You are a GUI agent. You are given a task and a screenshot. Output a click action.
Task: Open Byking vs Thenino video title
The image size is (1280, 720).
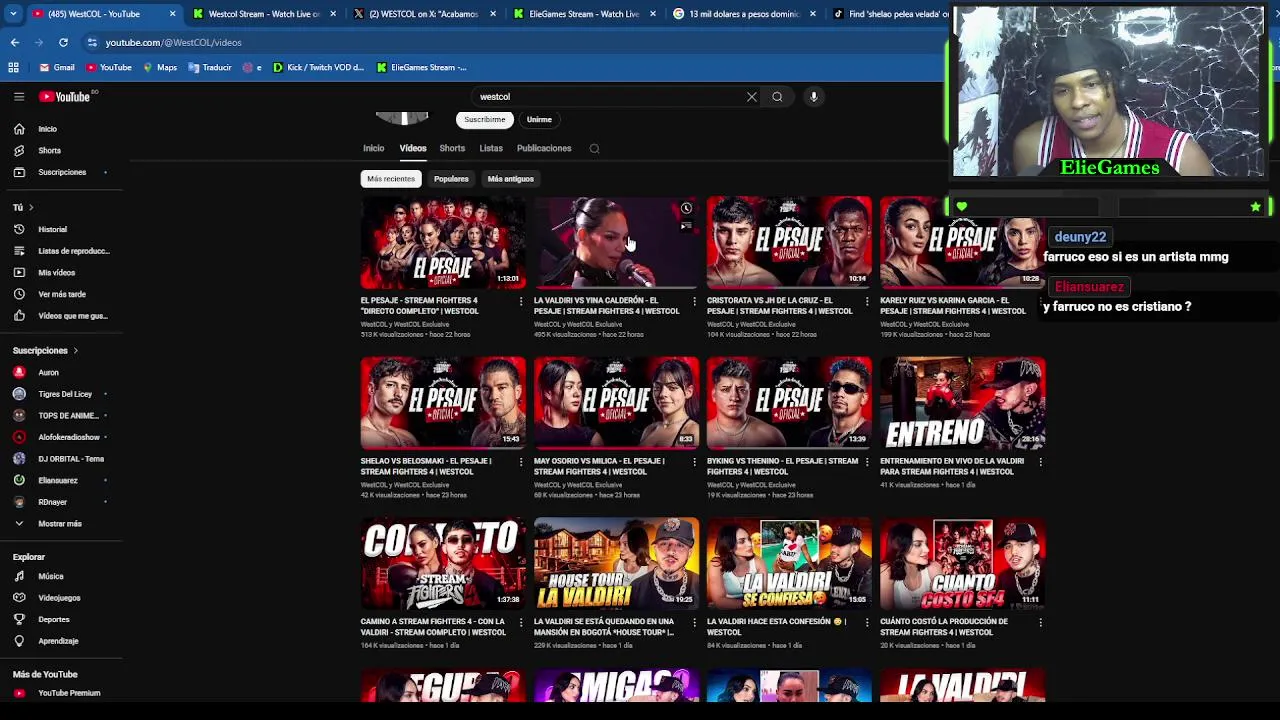coord(782,466)
